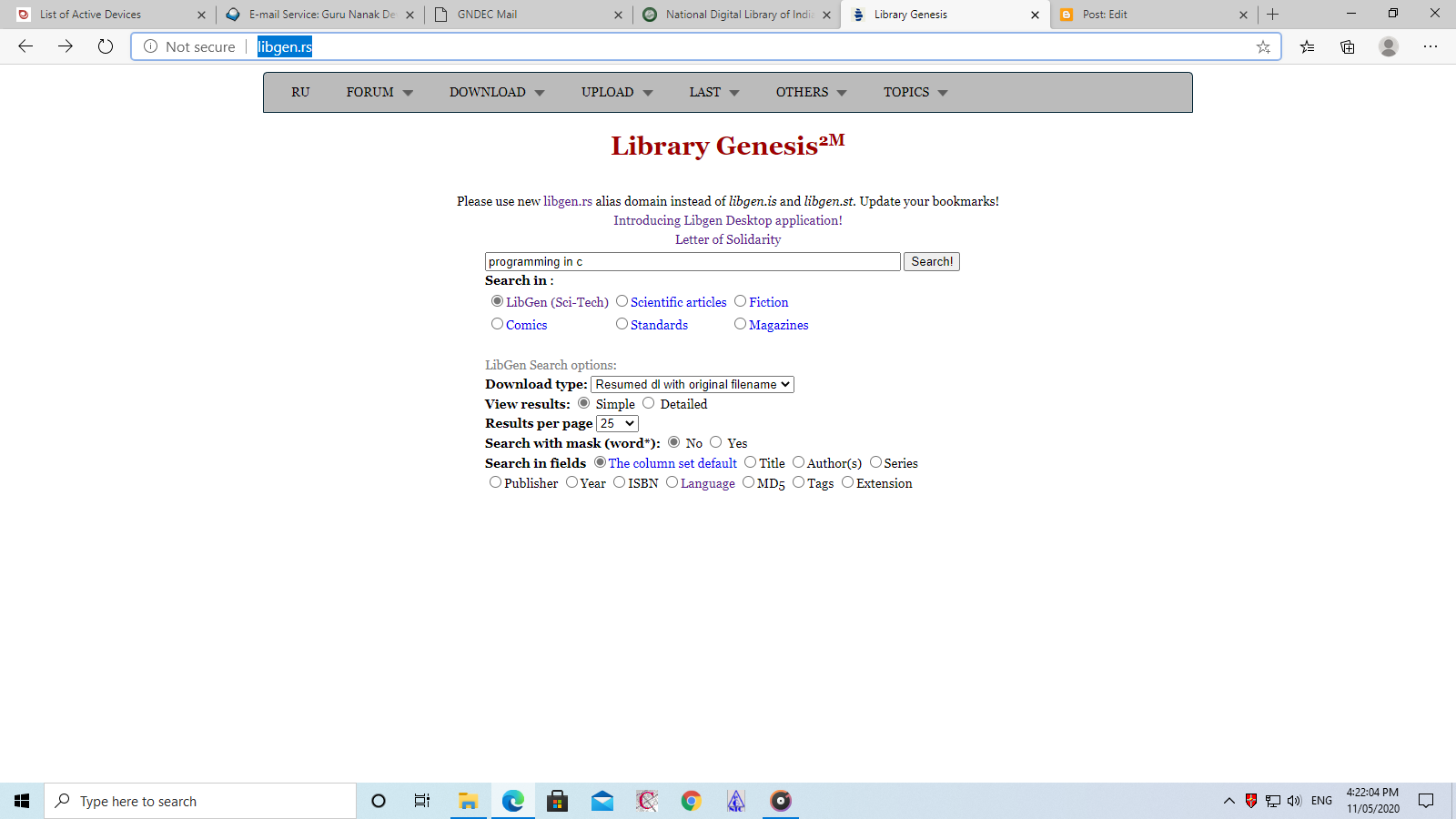
Task: Click the Library Genesis title heading
Action: click(x=728, y=145)
